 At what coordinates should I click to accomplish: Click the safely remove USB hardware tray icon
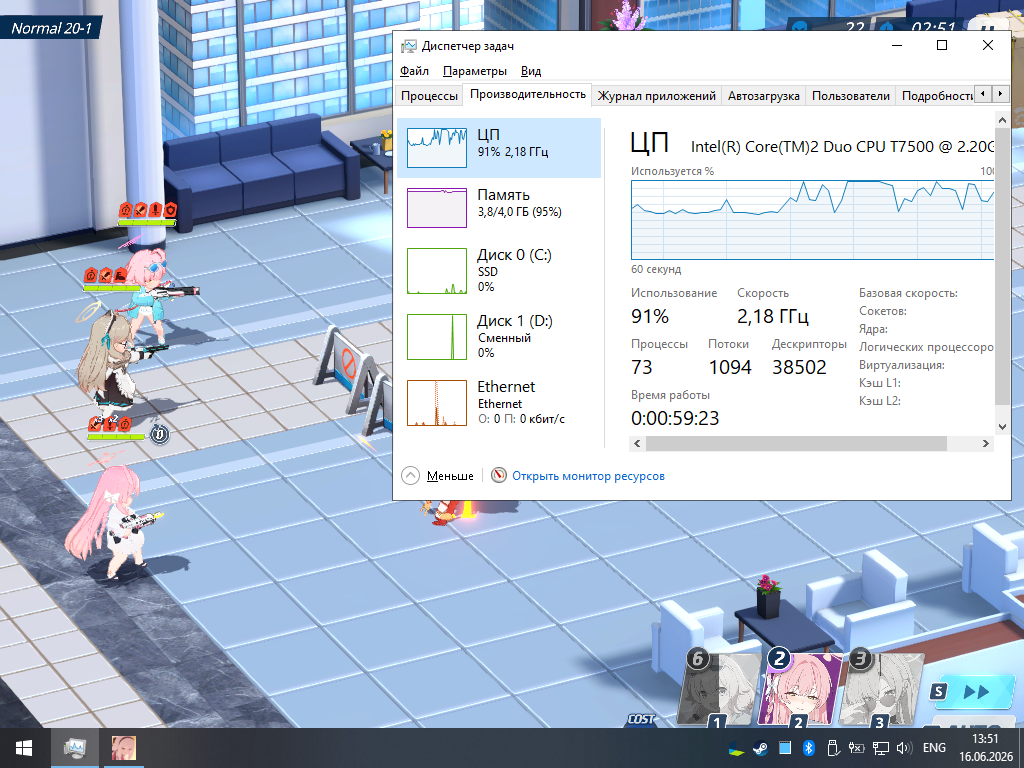[x=832, y=748]
